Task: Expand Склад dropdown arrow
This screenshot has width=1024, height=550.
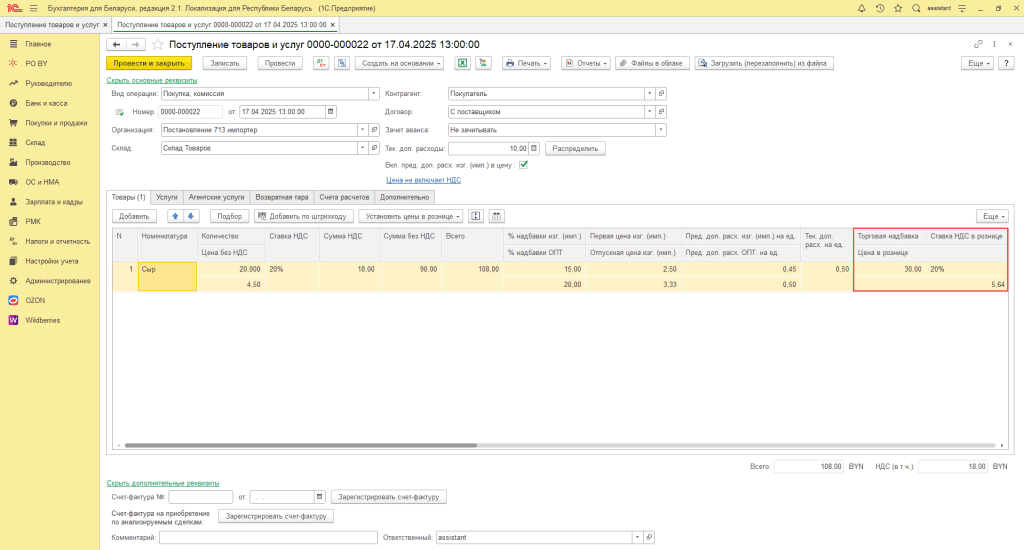Action: [362, 148]
